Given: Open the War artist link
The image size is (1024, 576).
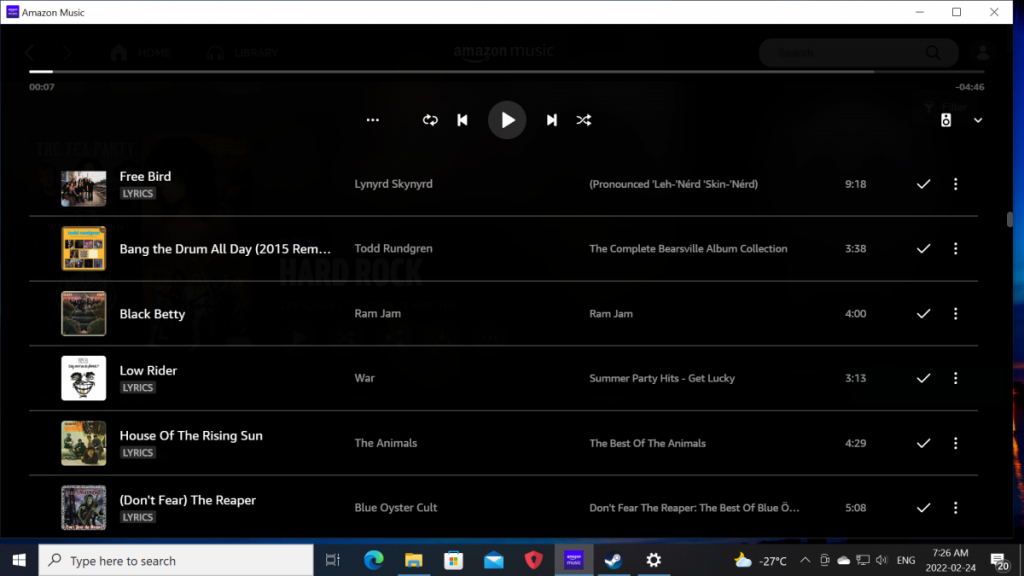Looking at the screenshot, I should pyautogui.click(x=364, y=378).
